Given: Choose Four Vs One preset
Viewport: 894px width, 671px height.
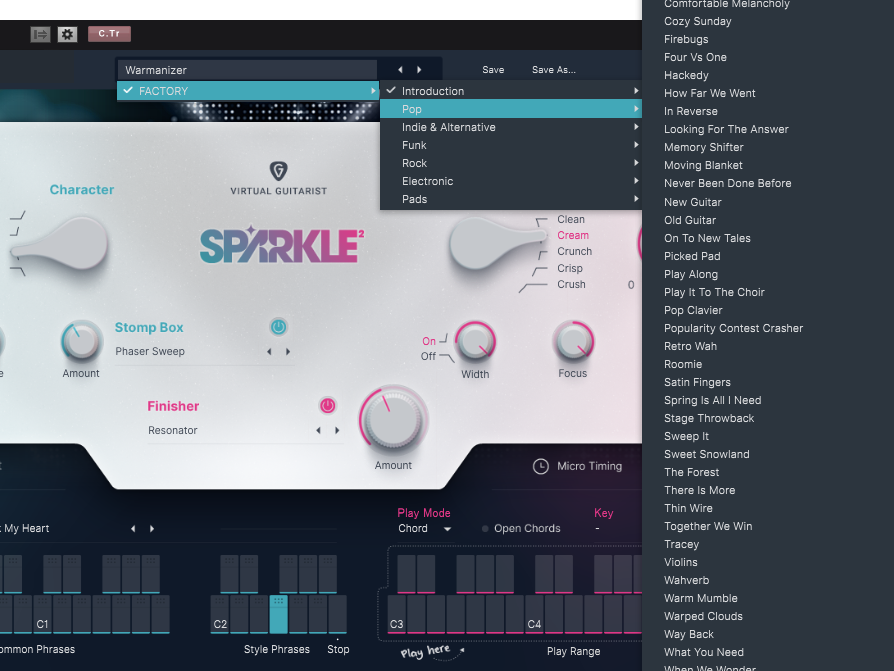Looking at the screenshot, I should click(695, 57).
